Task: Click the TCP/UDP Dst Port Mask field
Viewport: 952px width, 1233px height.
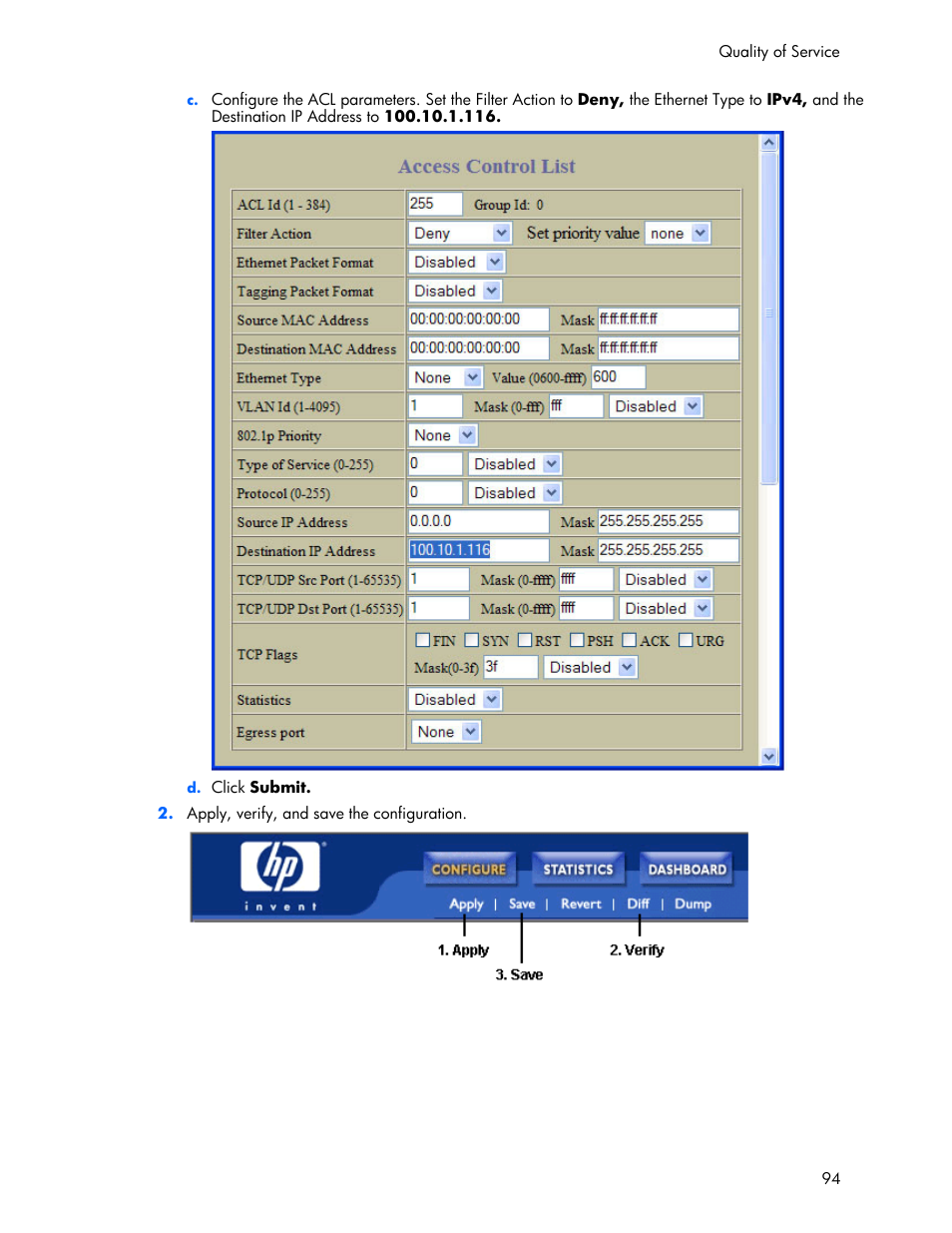Action: tap(586, 608)
